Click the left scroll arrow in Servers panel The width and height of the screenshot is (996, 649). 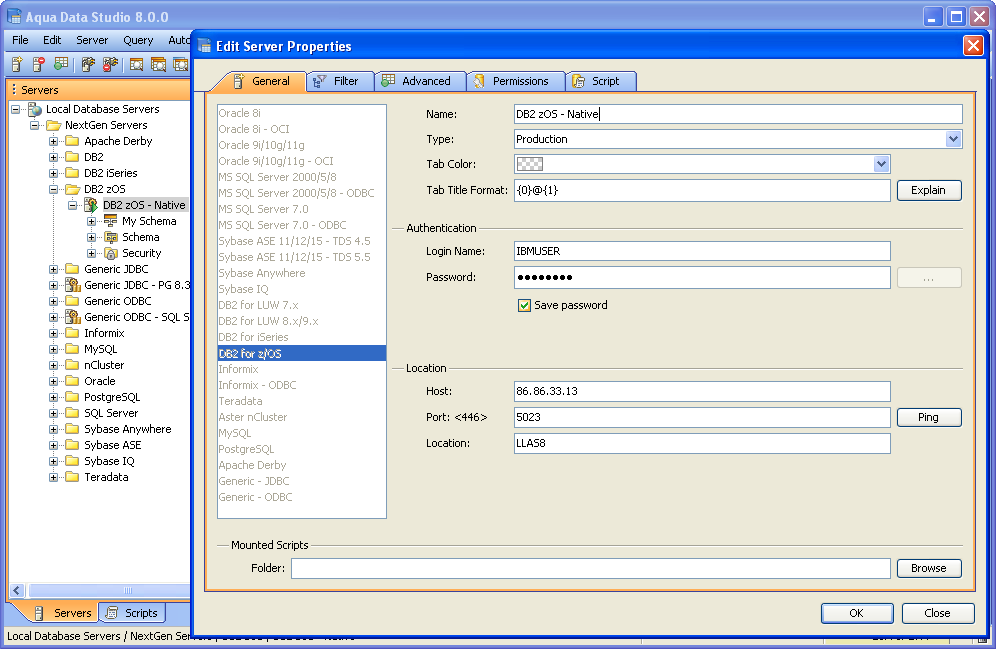tap(17, 591)
